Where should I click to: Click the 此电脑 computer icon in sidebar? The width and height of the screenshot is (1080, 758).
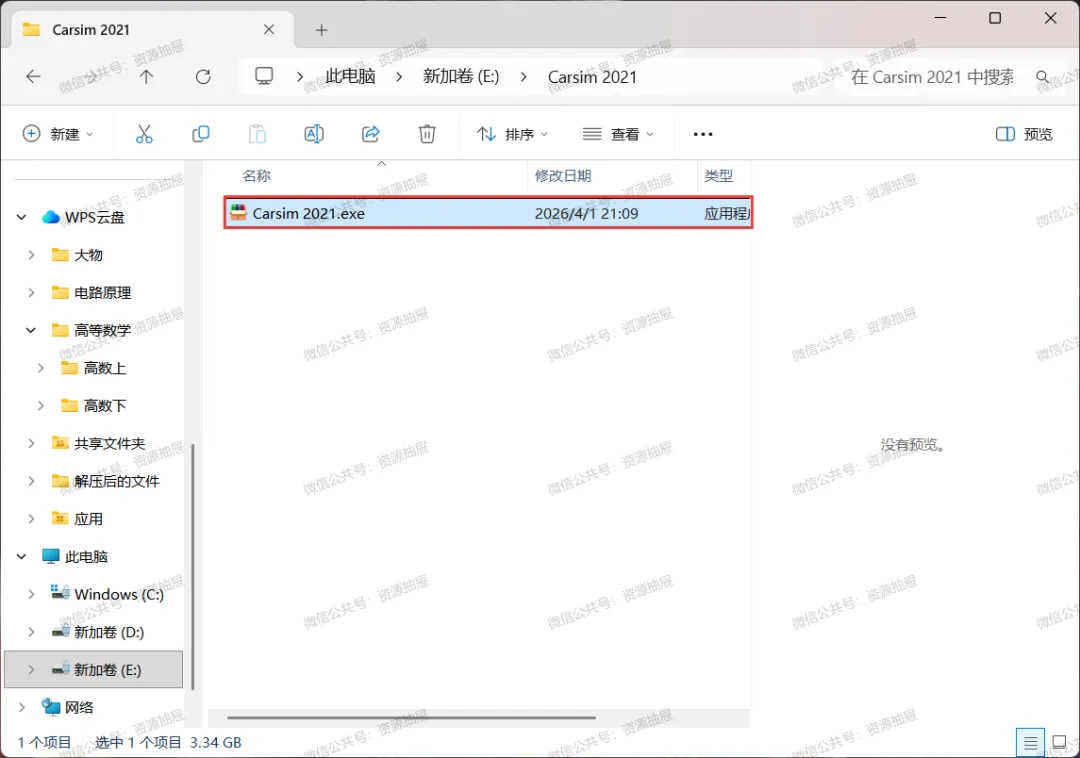(x=50, y=556)
